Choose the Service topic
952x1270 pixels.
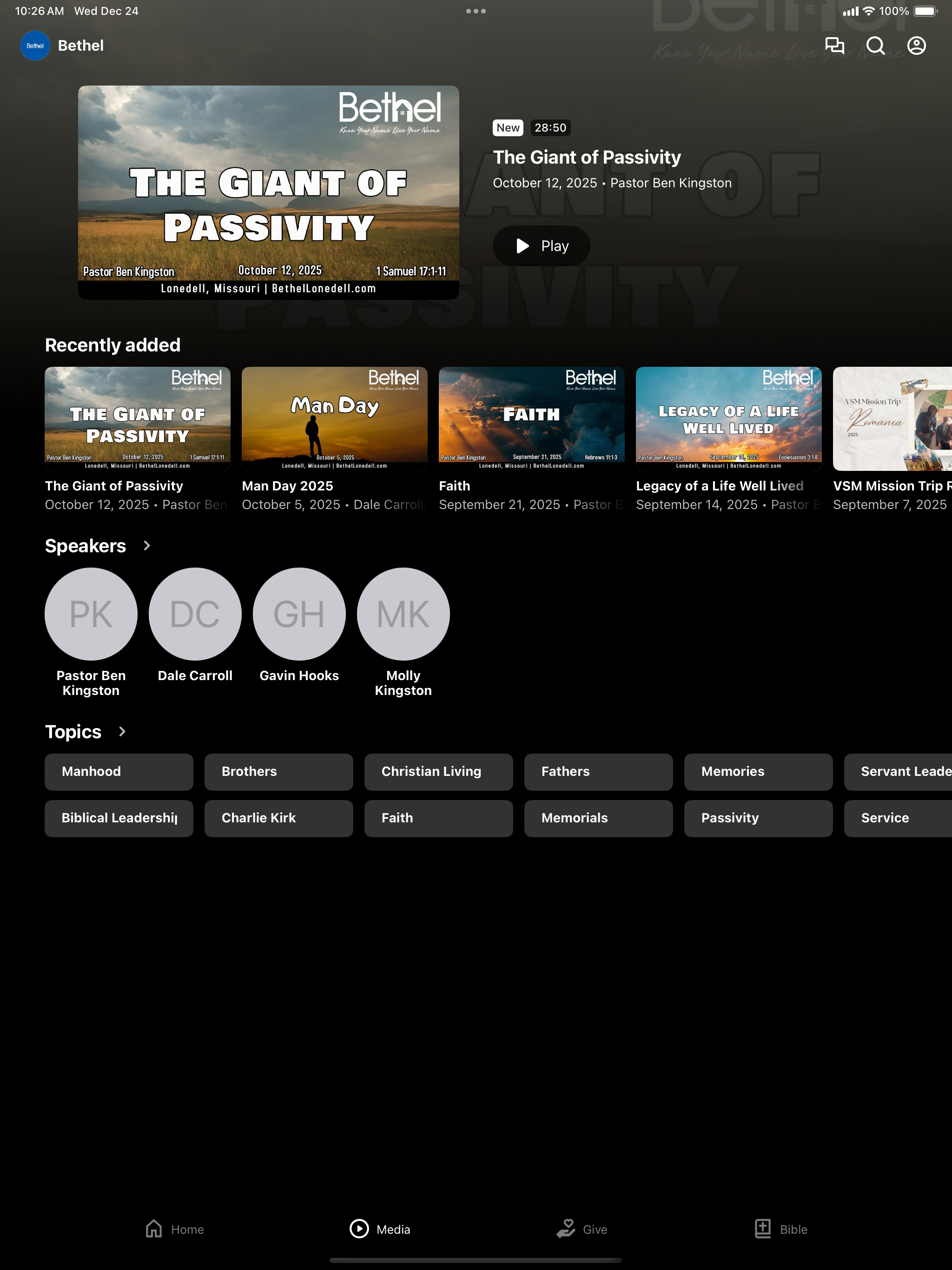[x=898, y=818]
